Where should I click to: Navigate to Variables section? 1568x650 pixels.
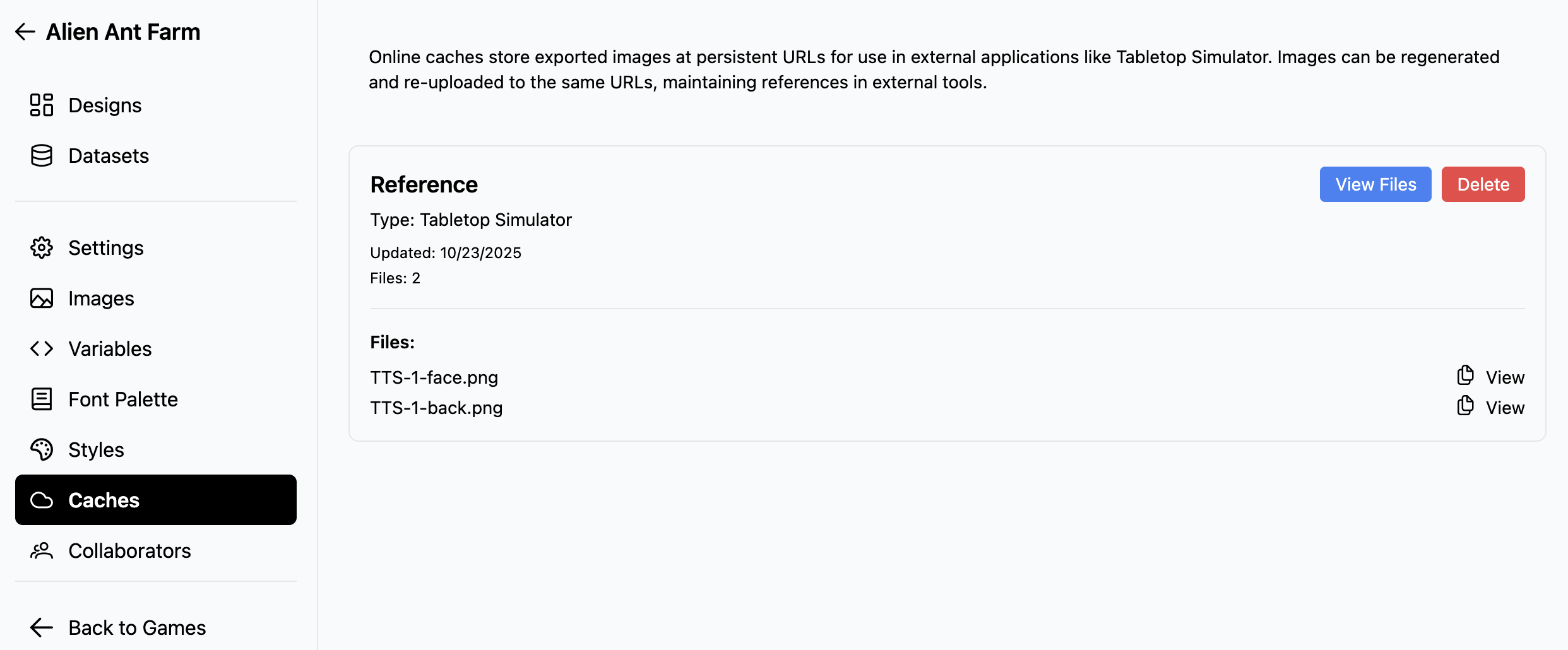tap(110, 349)
